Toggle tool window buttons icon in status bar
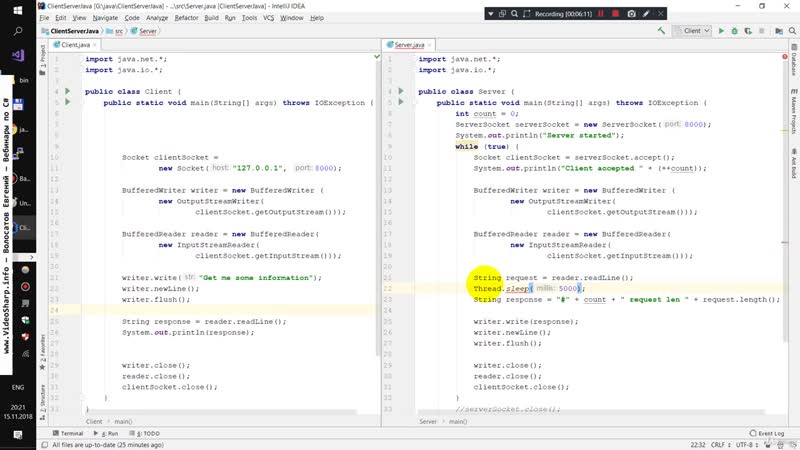Screen dimensions: 800x450 (x=44, y=445)
